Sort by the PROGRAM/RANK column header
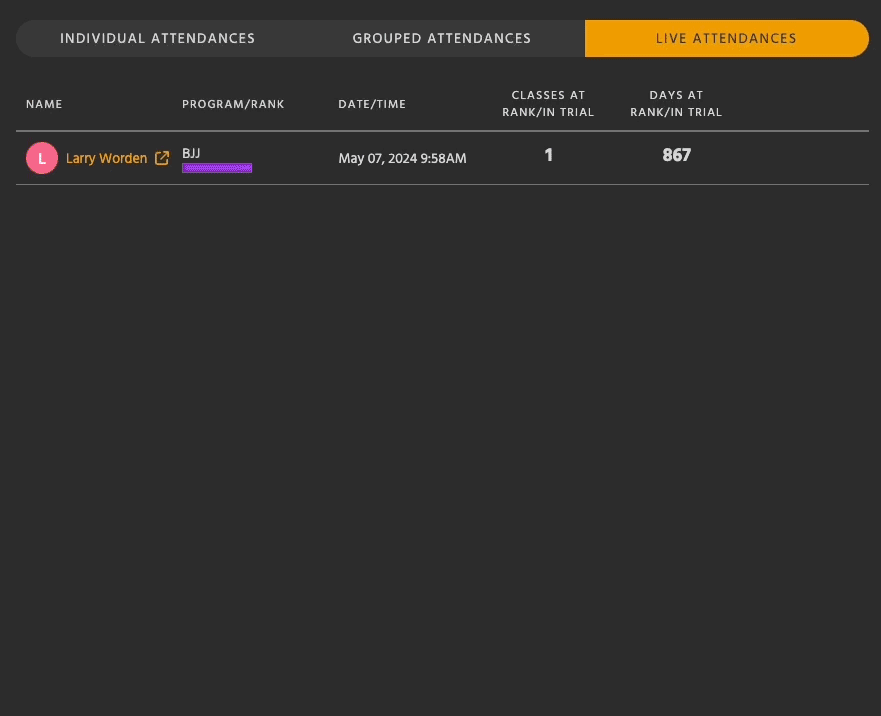The image size is (881, 716). click(233, 104)
